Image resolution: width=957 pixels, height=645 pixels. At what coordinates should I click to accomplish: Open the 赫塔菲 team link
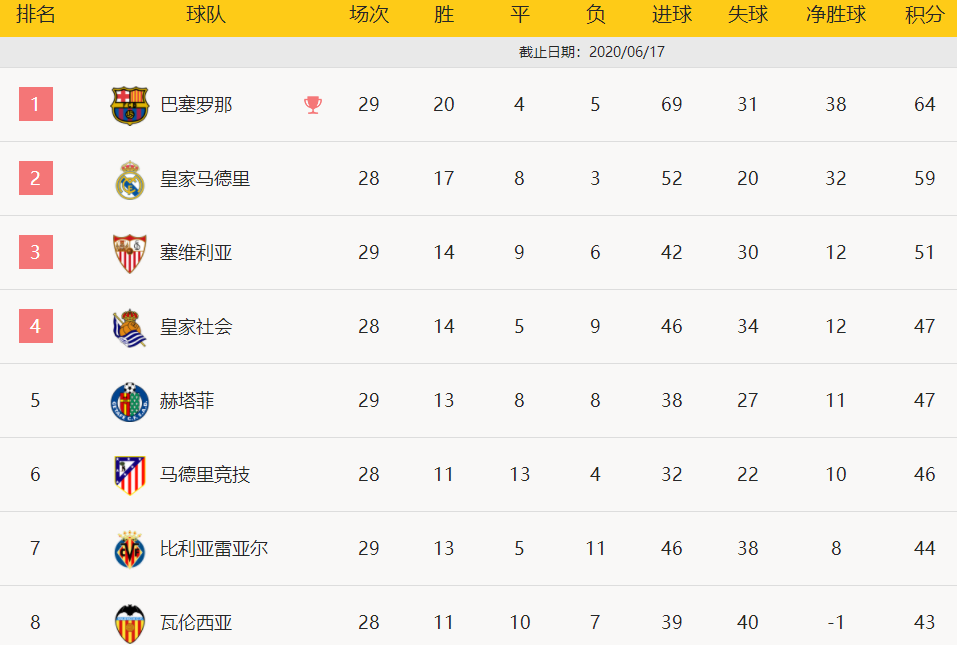click(187, 401)
